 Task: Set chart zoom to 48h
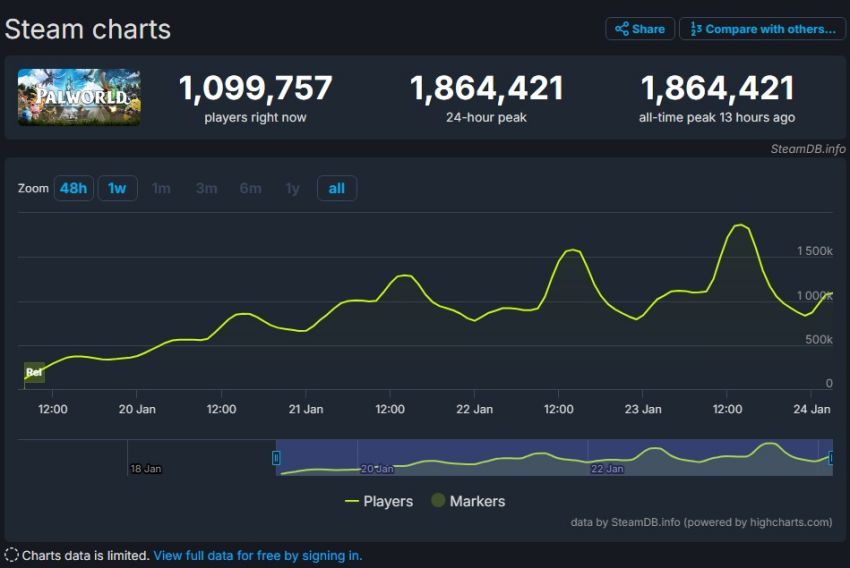point(73,188)
